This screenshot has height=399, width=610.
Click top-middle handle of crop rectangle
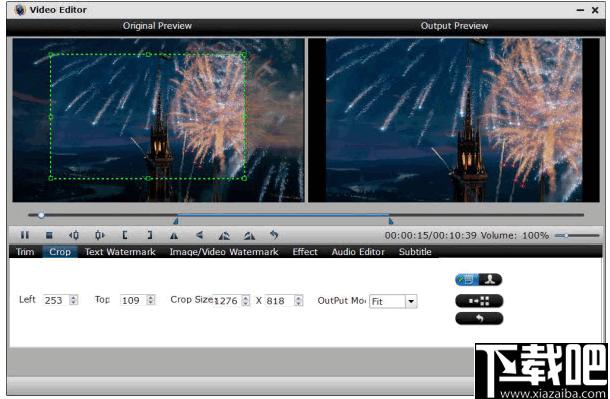[x=148, y=55]
